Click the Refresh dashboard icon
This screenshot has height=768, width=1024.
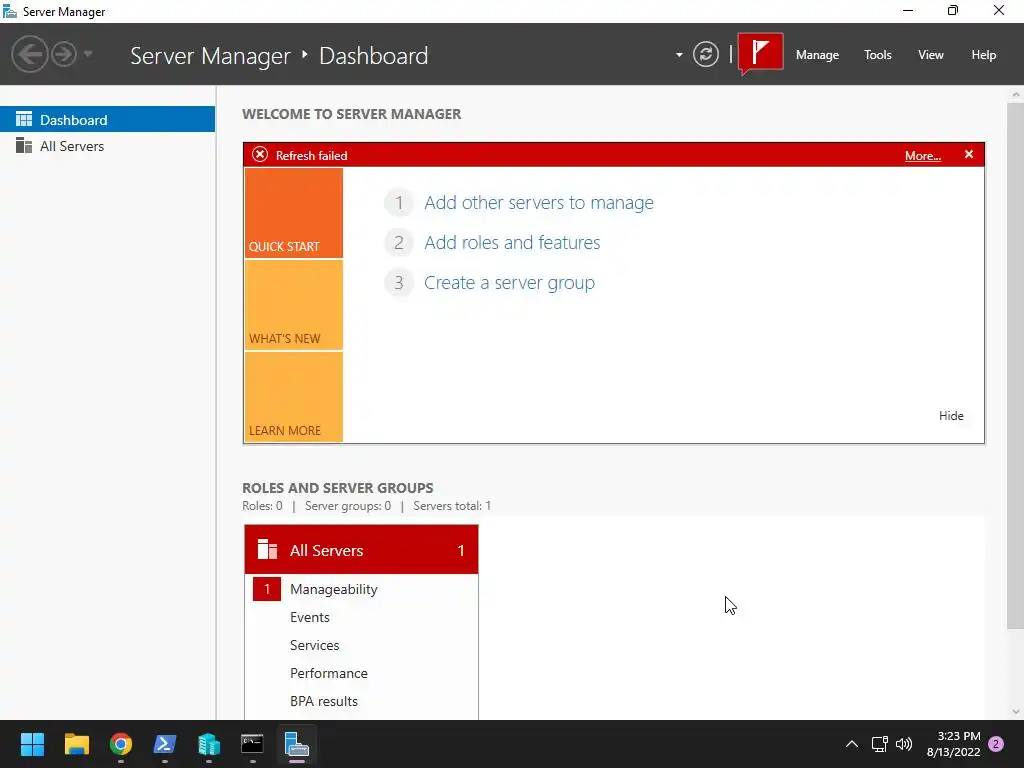705,54
